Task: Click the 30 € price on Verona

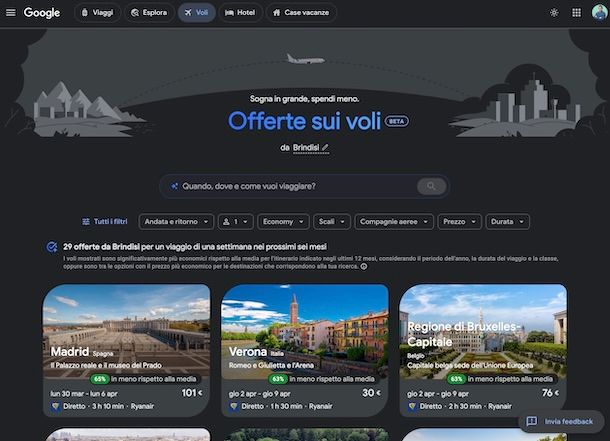Action: [371, 393]
